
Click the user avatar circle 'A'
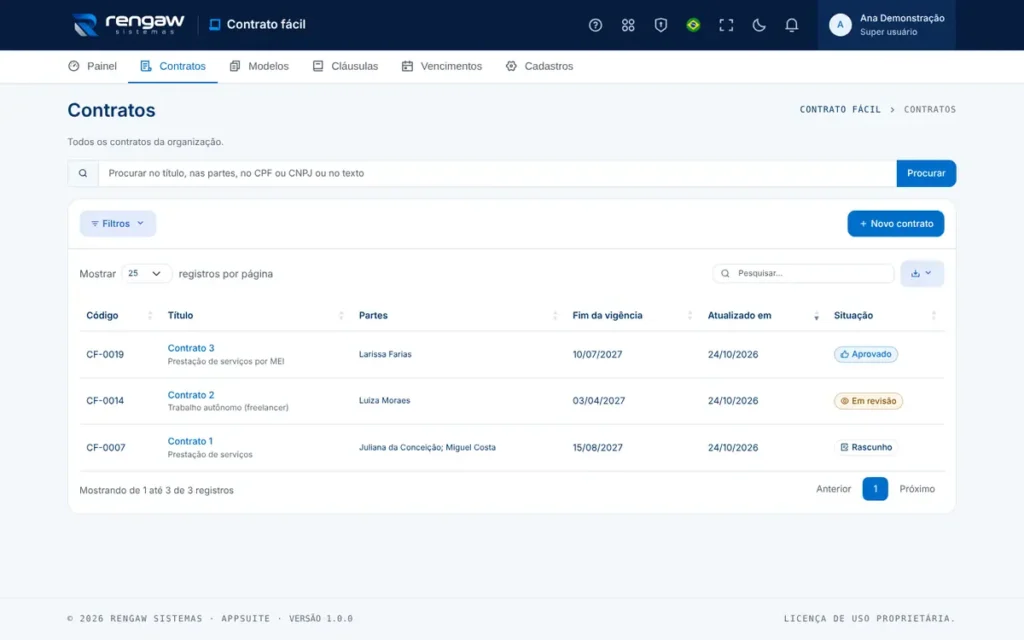click(x=840, y=25)
